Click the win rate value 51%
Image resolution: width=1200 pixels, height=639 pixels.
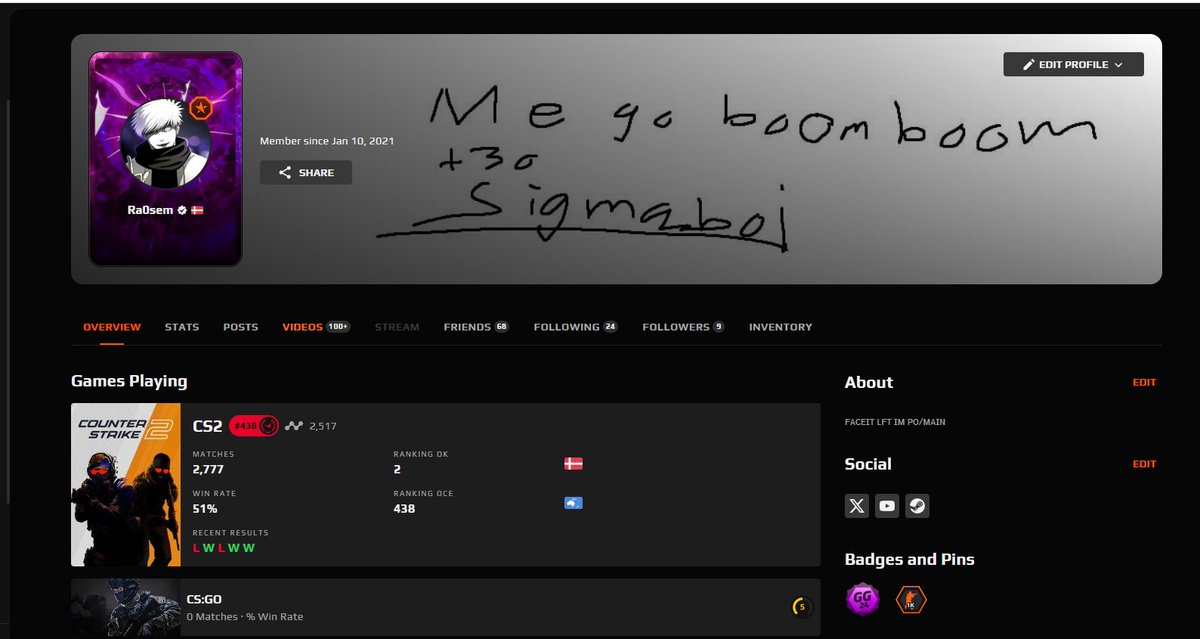point(205,508)
